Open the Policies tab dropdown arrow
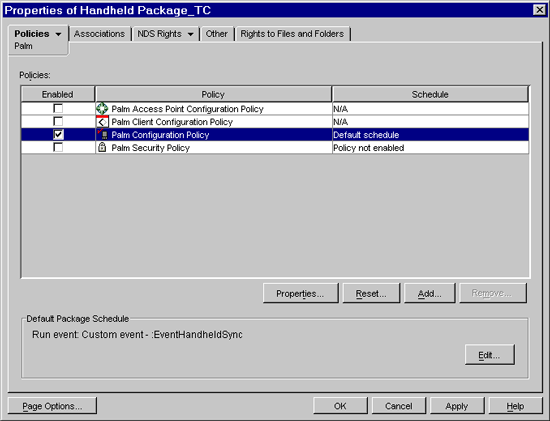Image resolution: width=550 pixels, height=421 pixels. tap(58, 34)
